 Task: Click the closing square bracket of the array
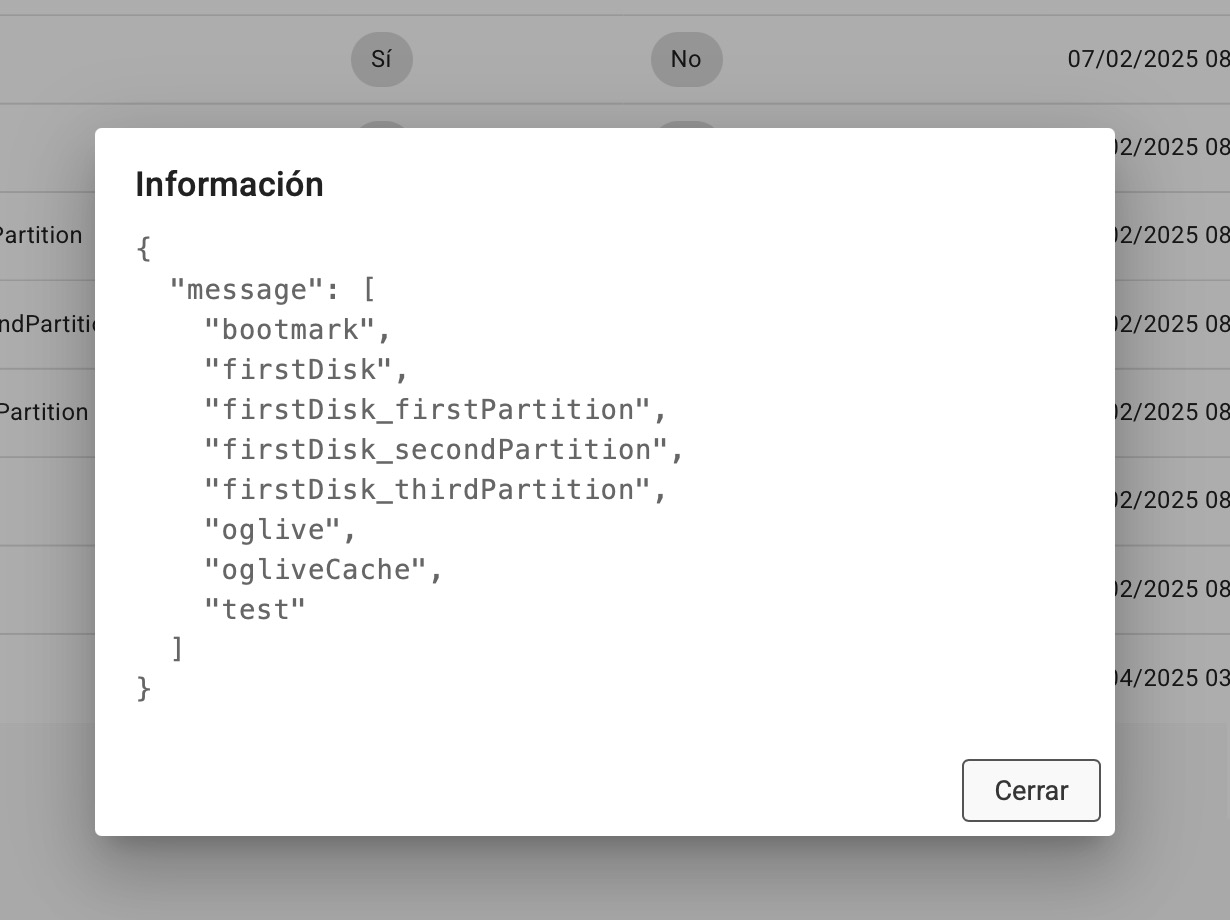(x=178, y=649)
